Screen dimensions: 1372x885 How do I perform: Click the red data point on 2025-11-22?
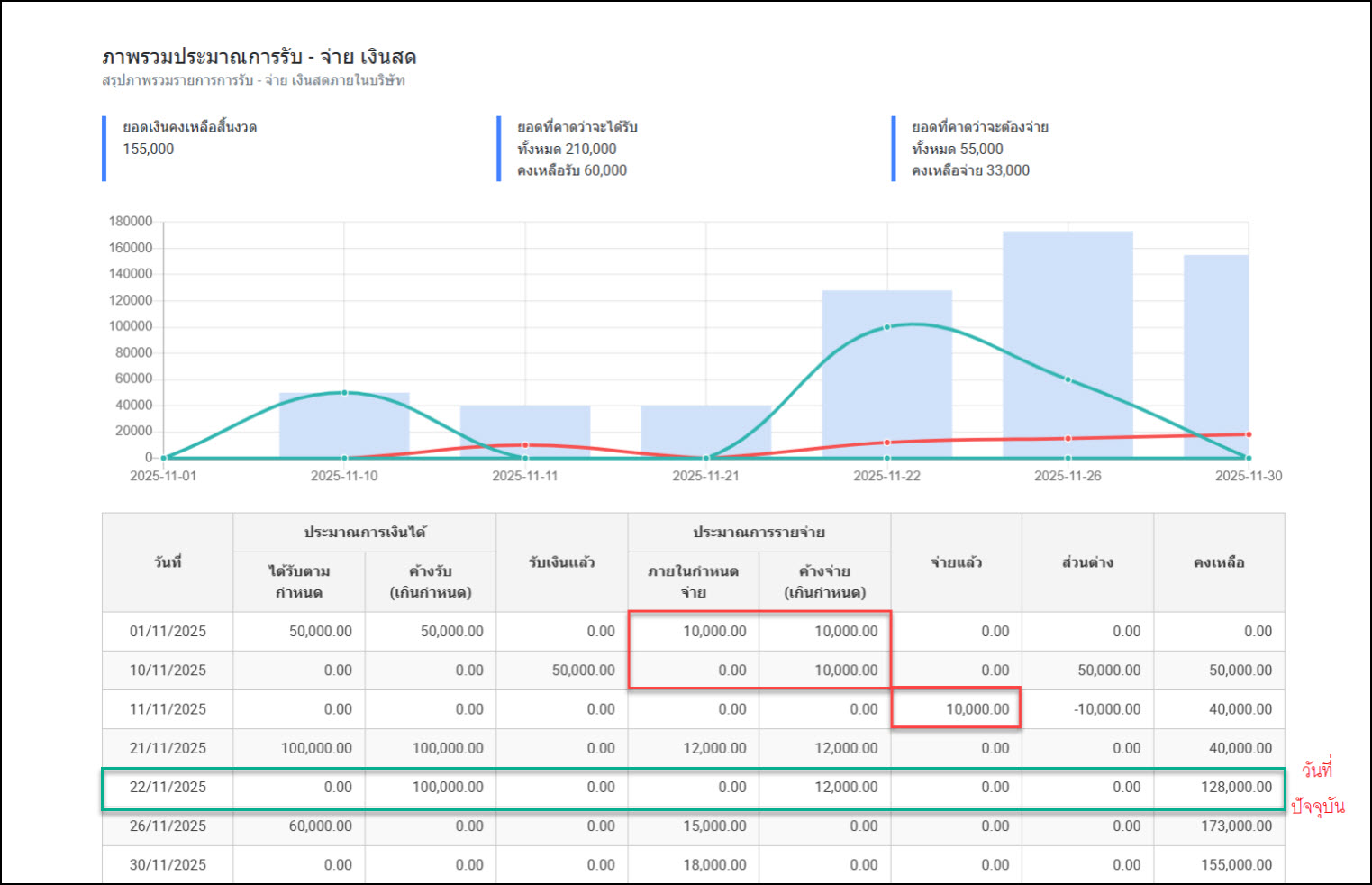pyautogui.click(x=886, y=442)
